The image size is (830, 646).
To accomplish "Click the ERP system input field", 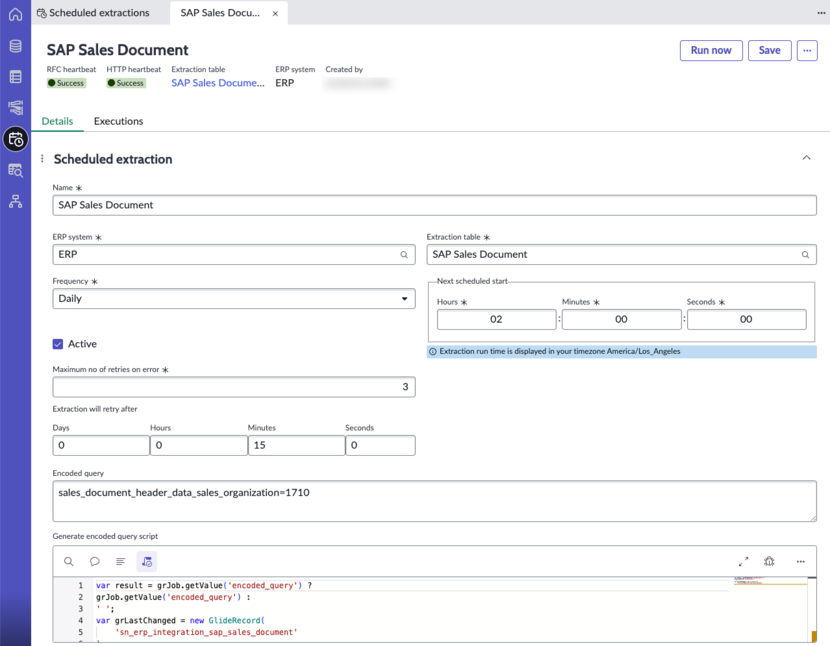I will [234, 255].
